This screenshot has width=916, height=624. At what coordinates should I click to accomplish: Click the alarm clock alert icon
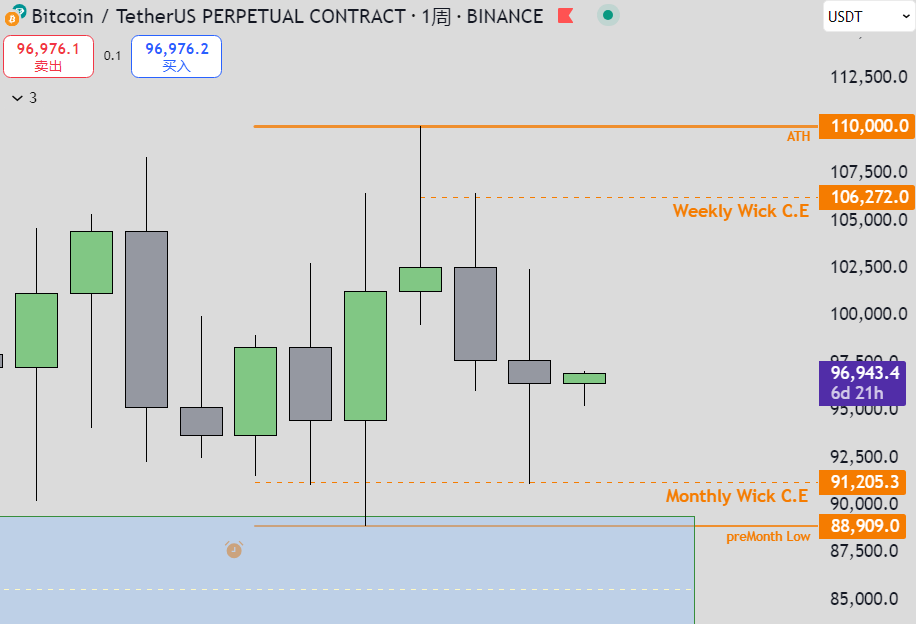click(234, 549)
